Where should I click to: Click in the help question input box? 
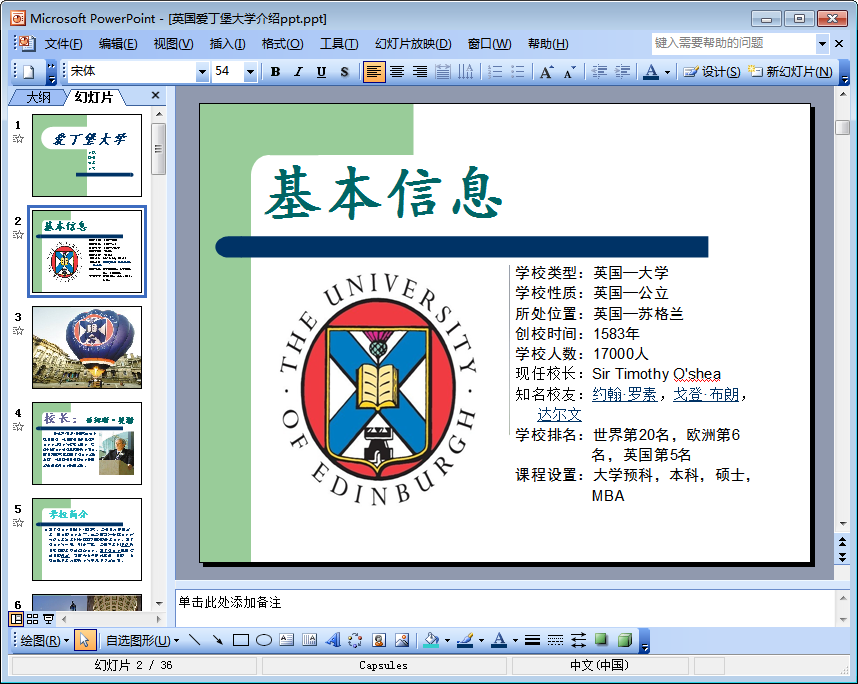[734, 43]
